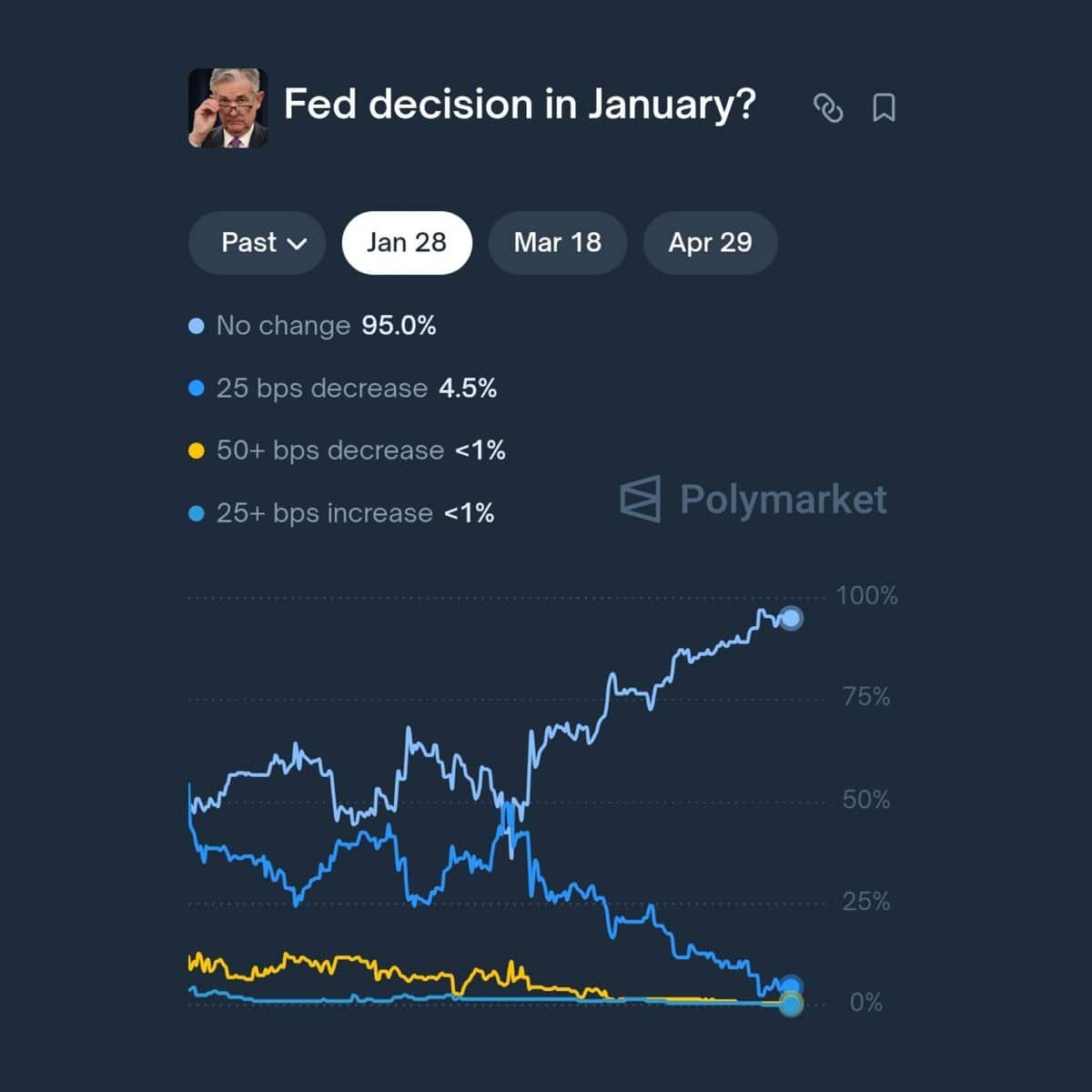The height and width of the screenshot is (1092, 1092).
Task: Open the Past dropdown
Action: point(257,243)
